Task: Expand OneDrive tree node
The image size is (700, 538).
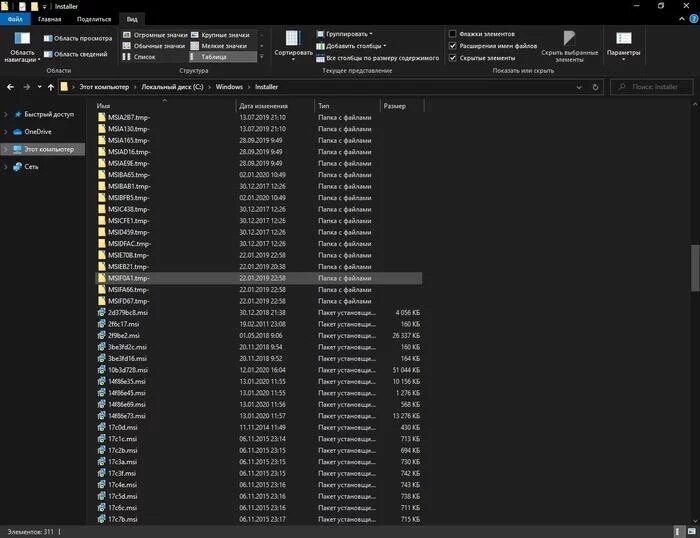Action: (6, 132)
